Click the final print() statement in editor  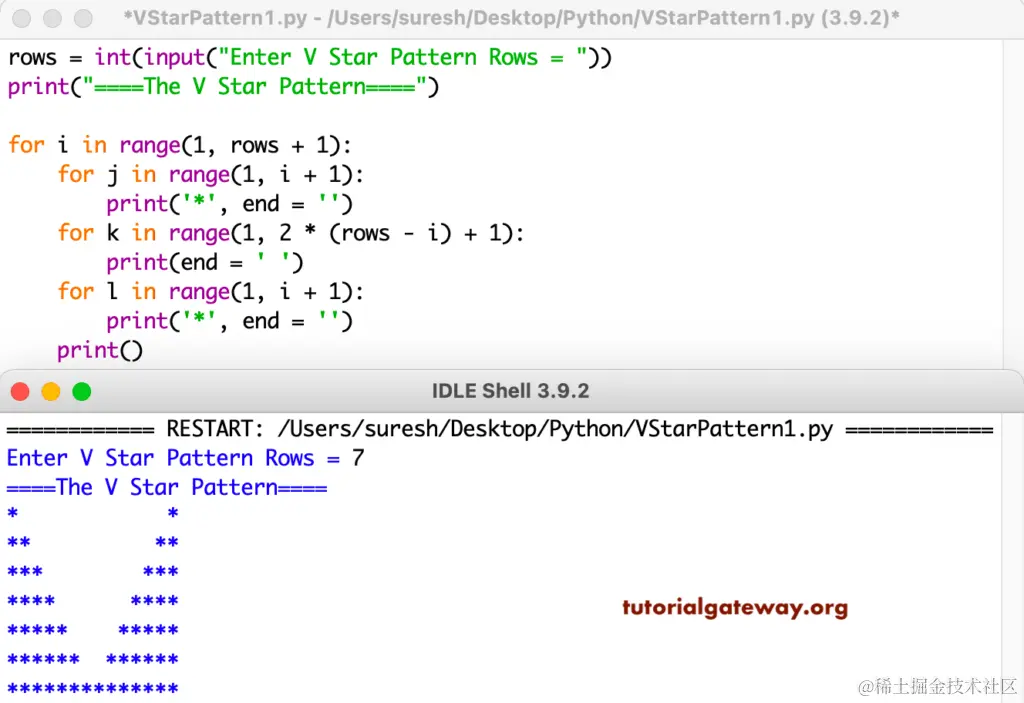coord(100,351)
